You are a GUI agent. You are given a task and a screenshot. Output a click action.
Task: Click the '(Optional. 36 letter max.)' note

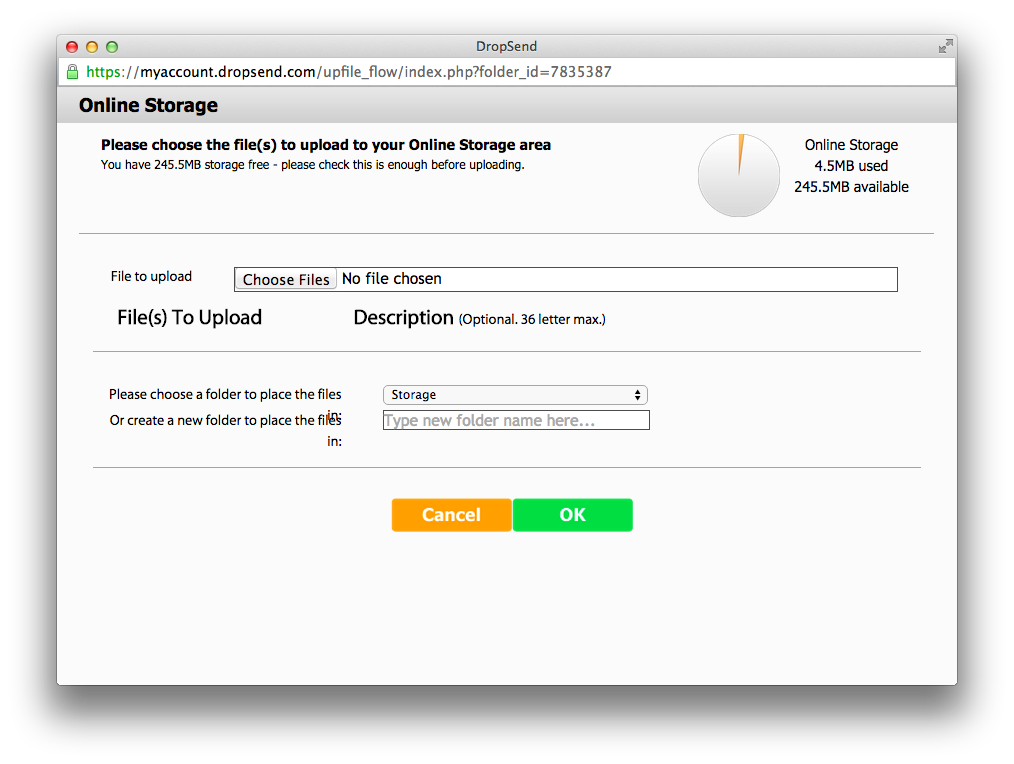click(532, 320)
